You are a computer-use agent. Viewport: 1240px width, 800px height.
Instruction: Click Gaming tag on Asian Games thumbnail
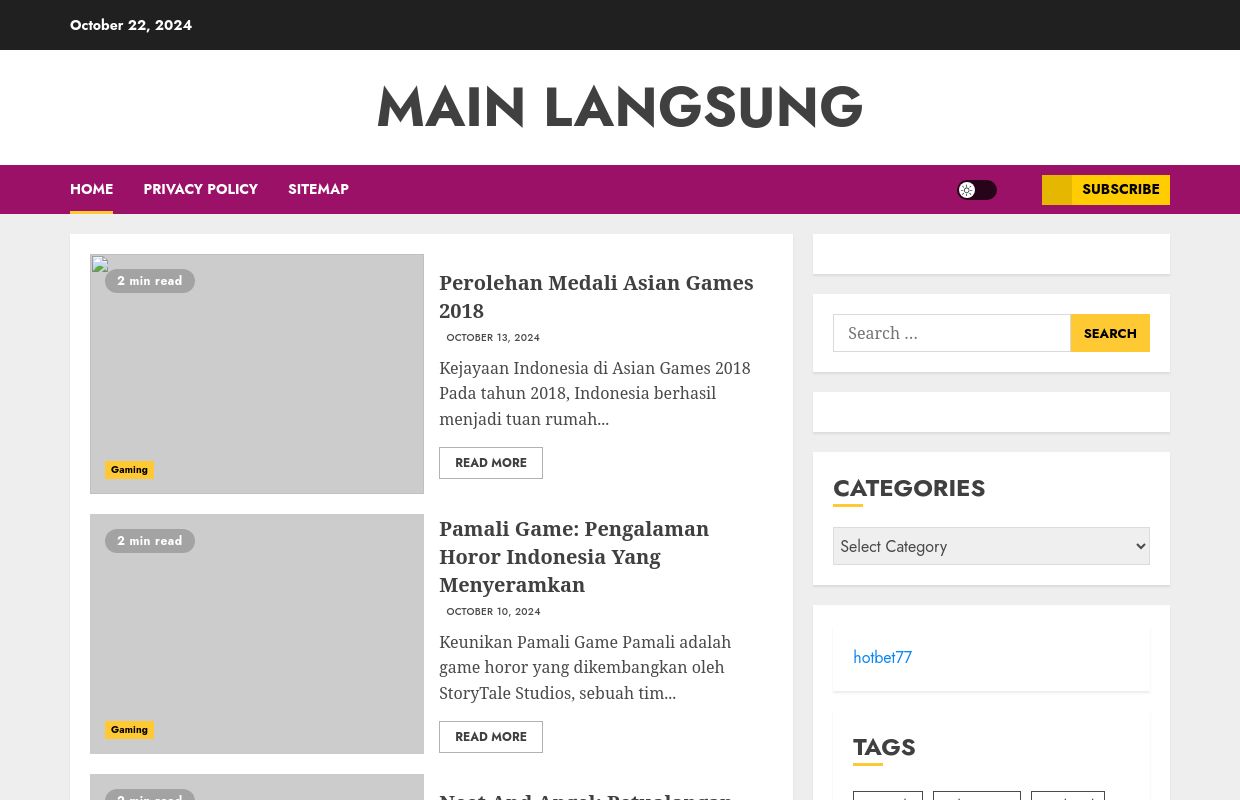pyautogui.click(x=129, y=470)
